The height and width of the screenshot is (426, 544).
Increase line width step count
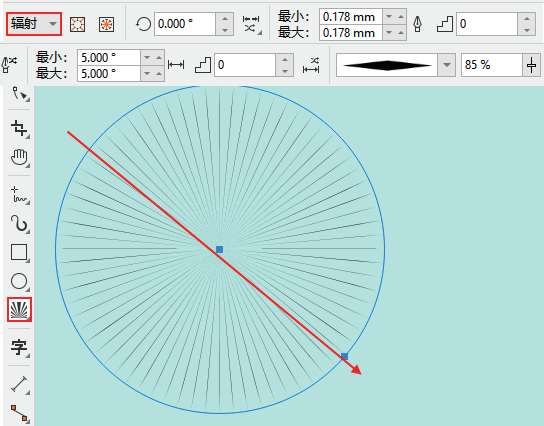click(527, 18)
